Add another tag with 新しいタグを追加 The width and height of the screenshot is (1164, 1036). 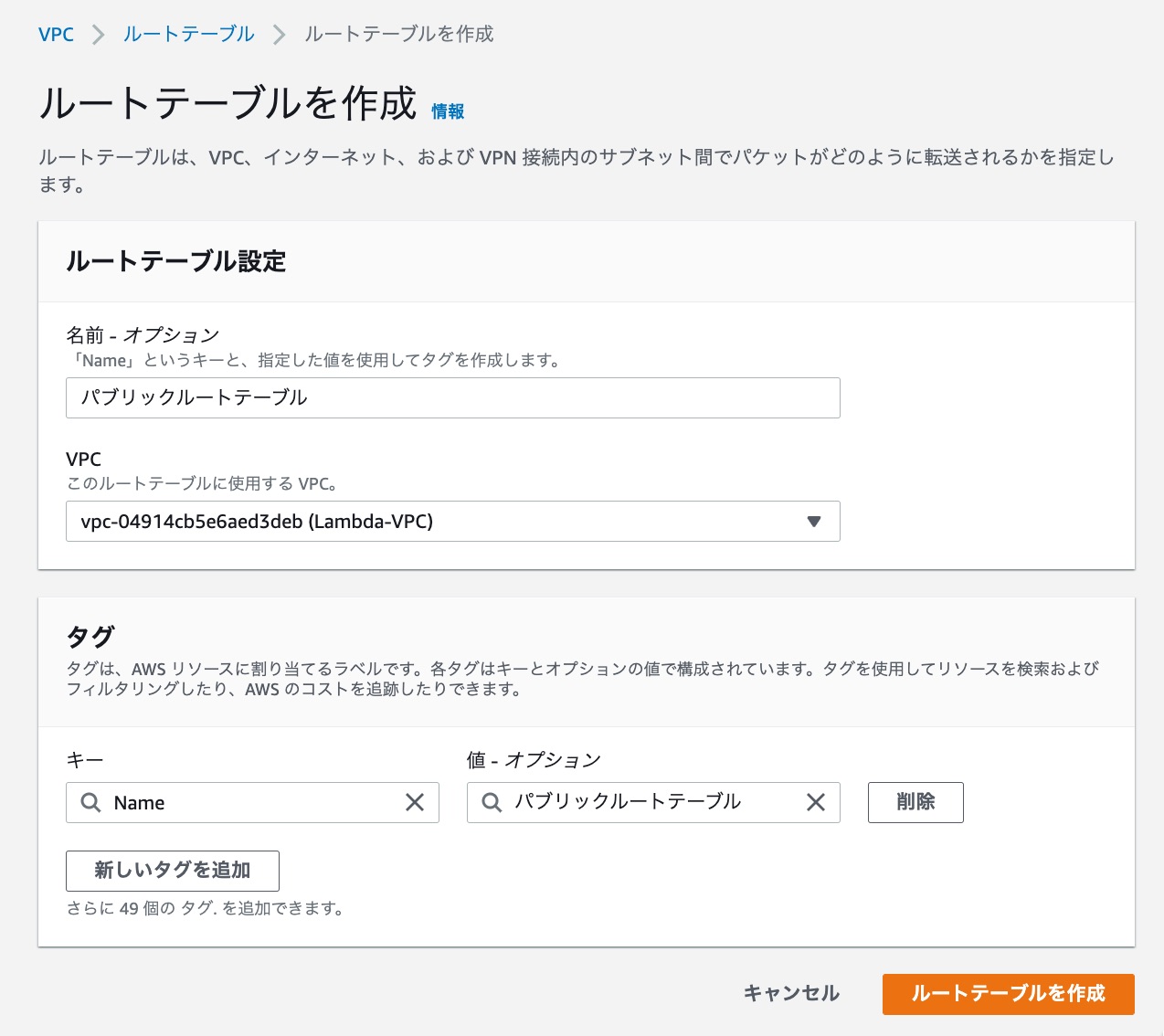click(172, 871)
